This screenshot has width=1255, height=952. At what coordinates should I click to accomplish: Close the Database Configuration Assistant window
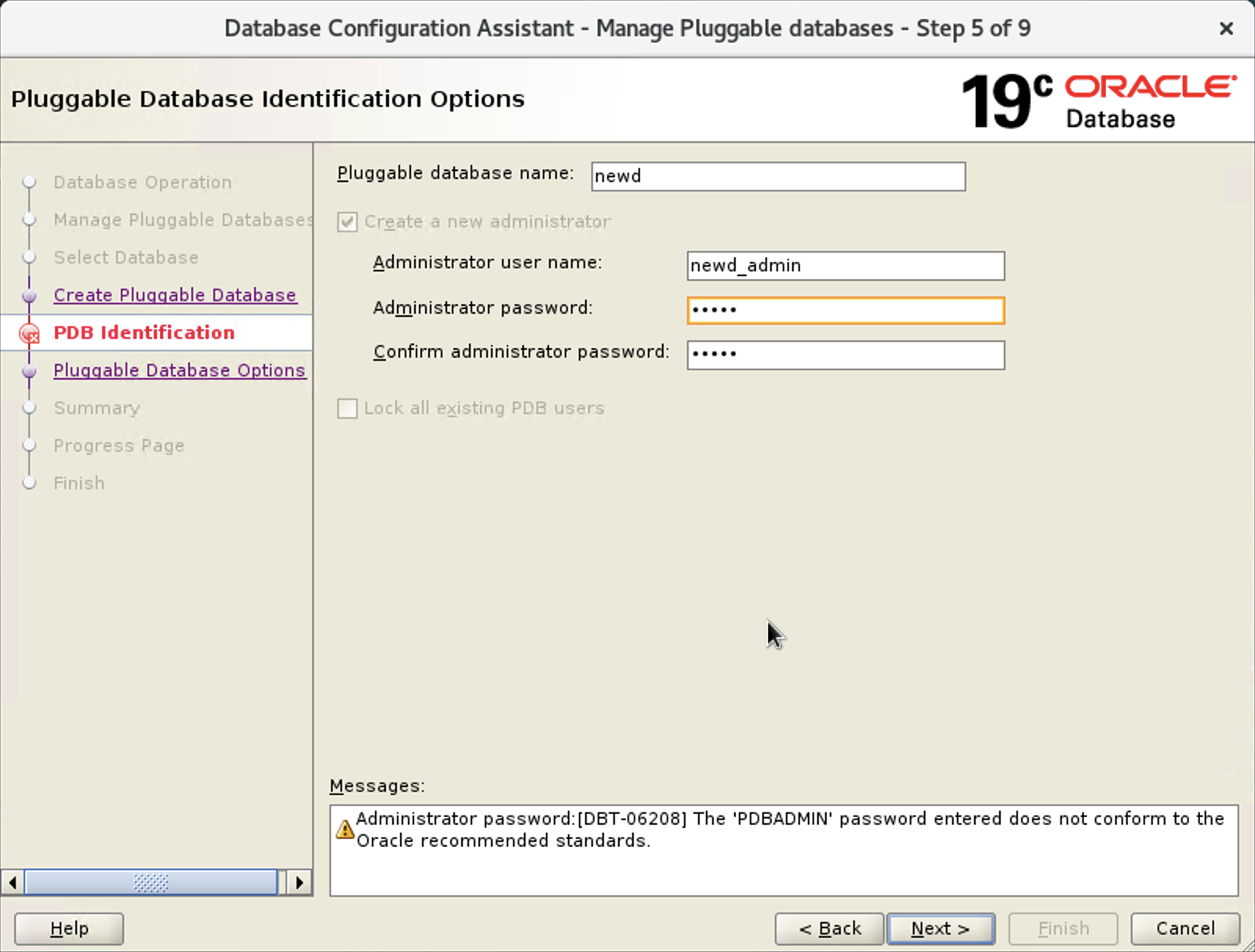point(1226,29)
